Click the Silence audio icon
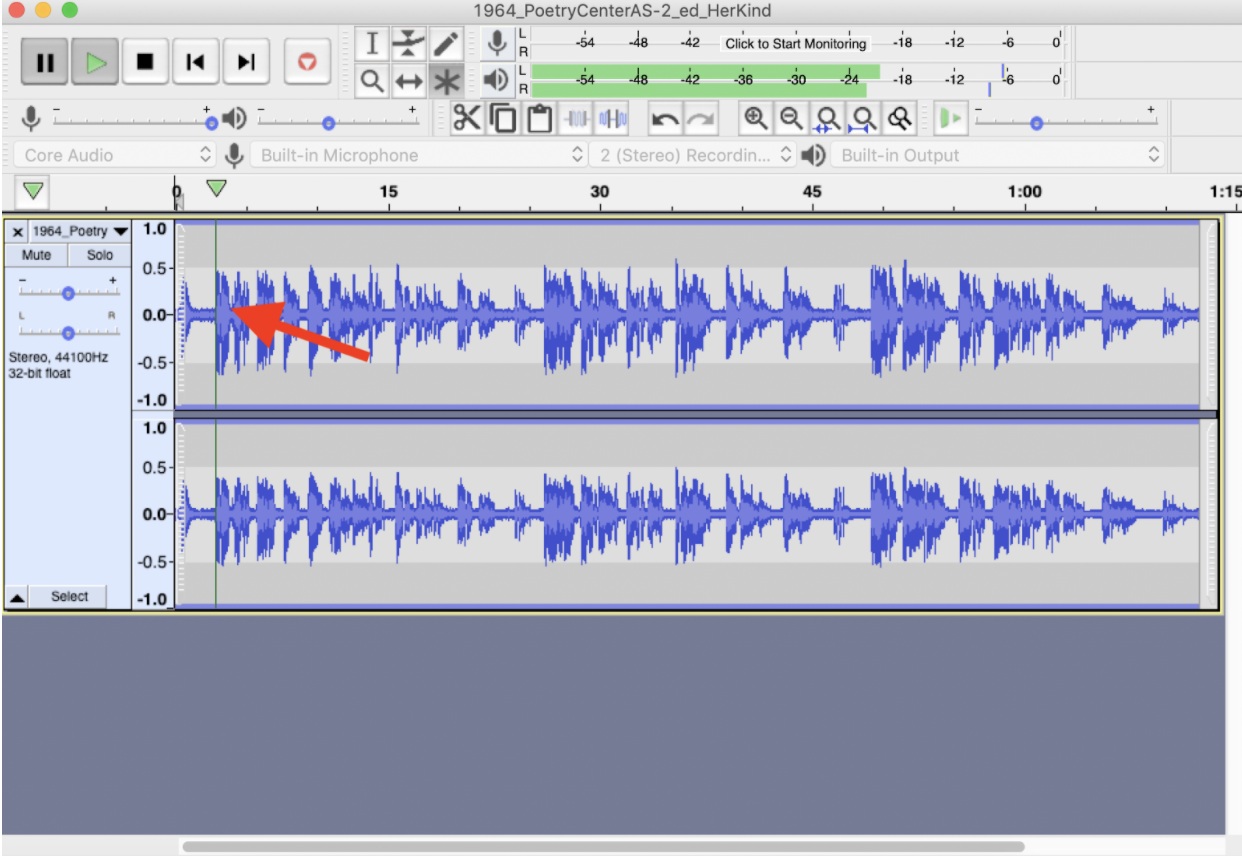The height and width of the screenshot is (856, 1242). [x=612, y=119]
